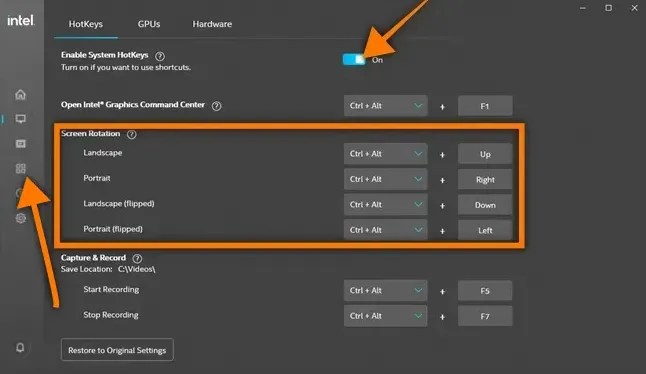Open modifier dropdown for Open Intel Graphics Command Center

pyautogui.click(x=386, y=106)
